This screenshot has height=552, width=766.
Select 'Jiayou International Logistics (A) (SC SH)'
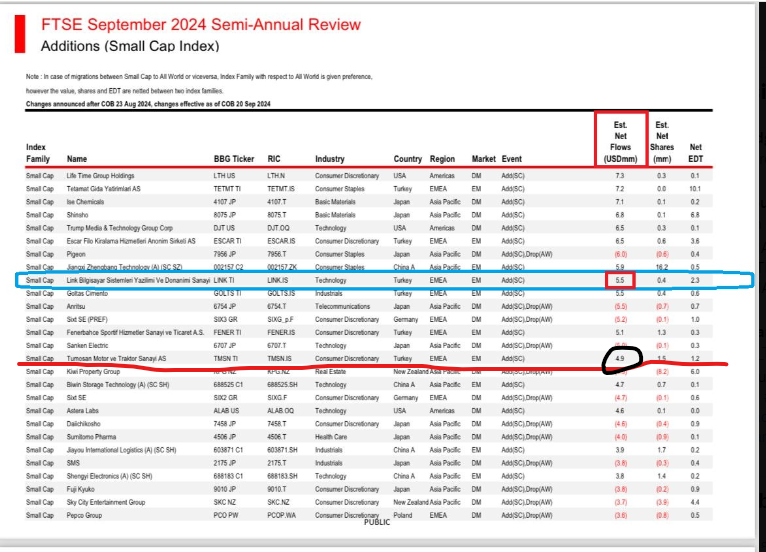click(x=121, y=450)
